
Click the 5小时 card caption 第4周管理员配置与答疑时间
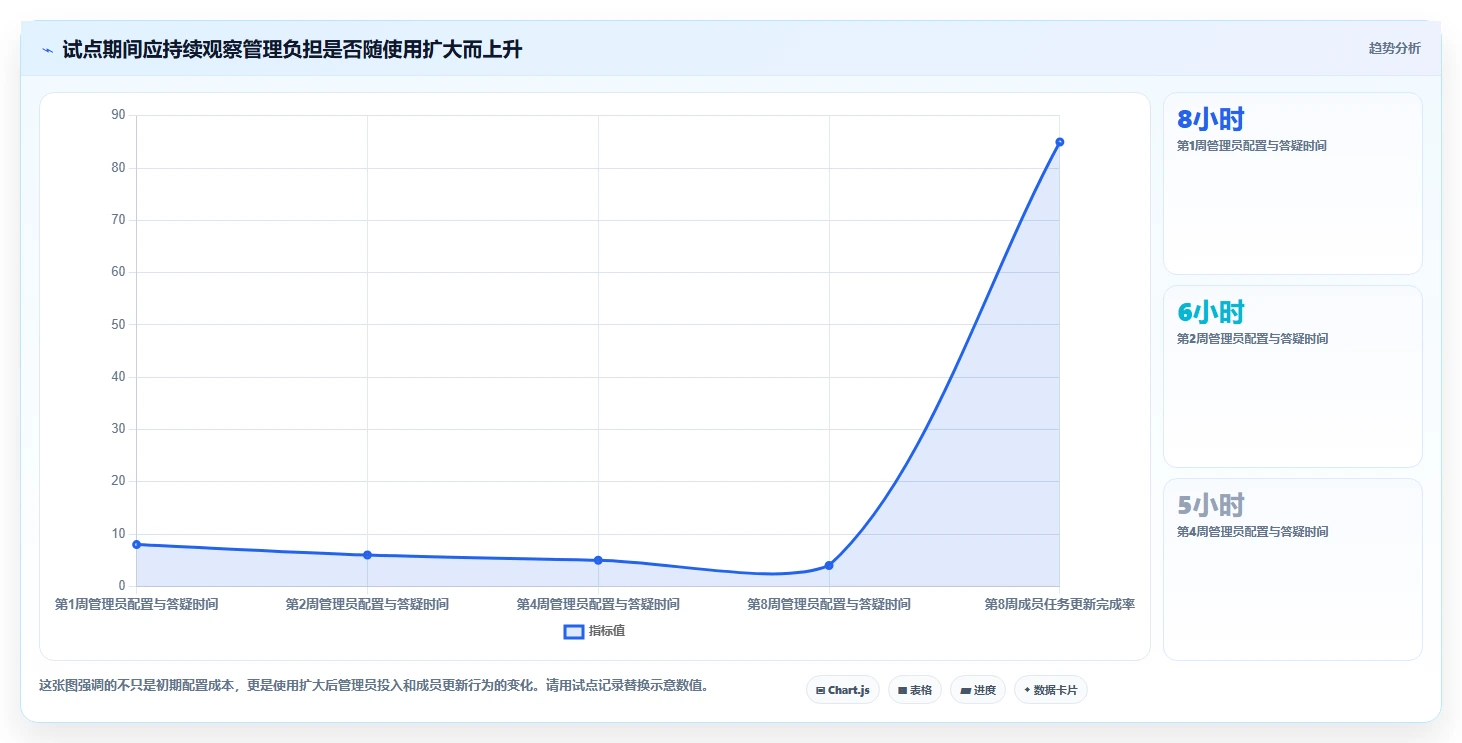coord(1252,532)
